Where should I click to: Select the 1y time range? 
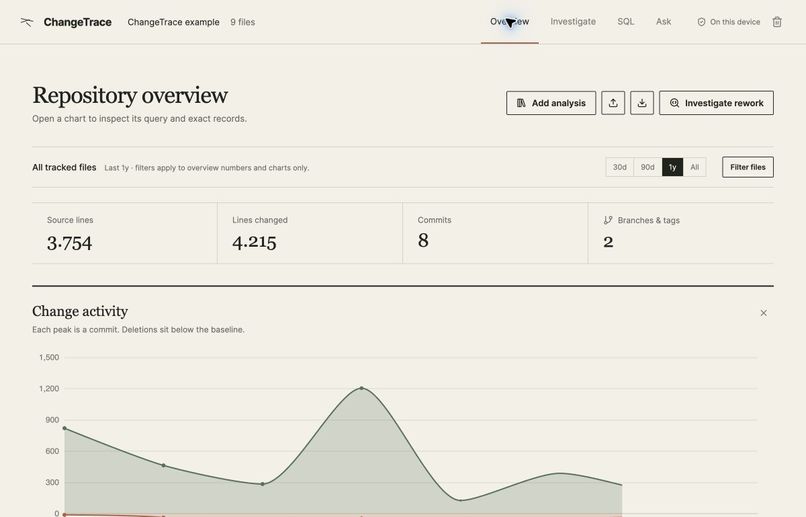pos(672,167)
